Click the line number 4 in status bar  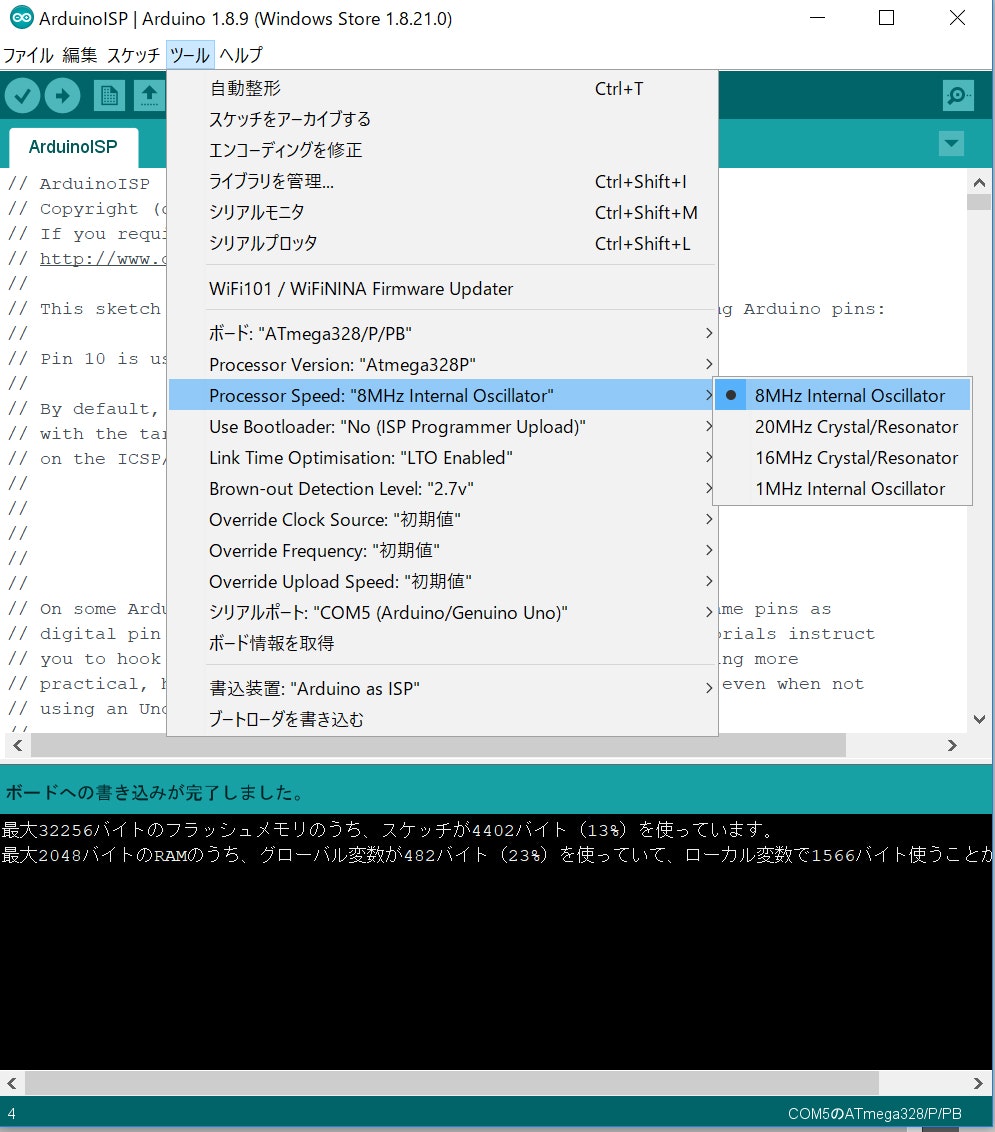pyautogui.click(x=12, y=1114)
